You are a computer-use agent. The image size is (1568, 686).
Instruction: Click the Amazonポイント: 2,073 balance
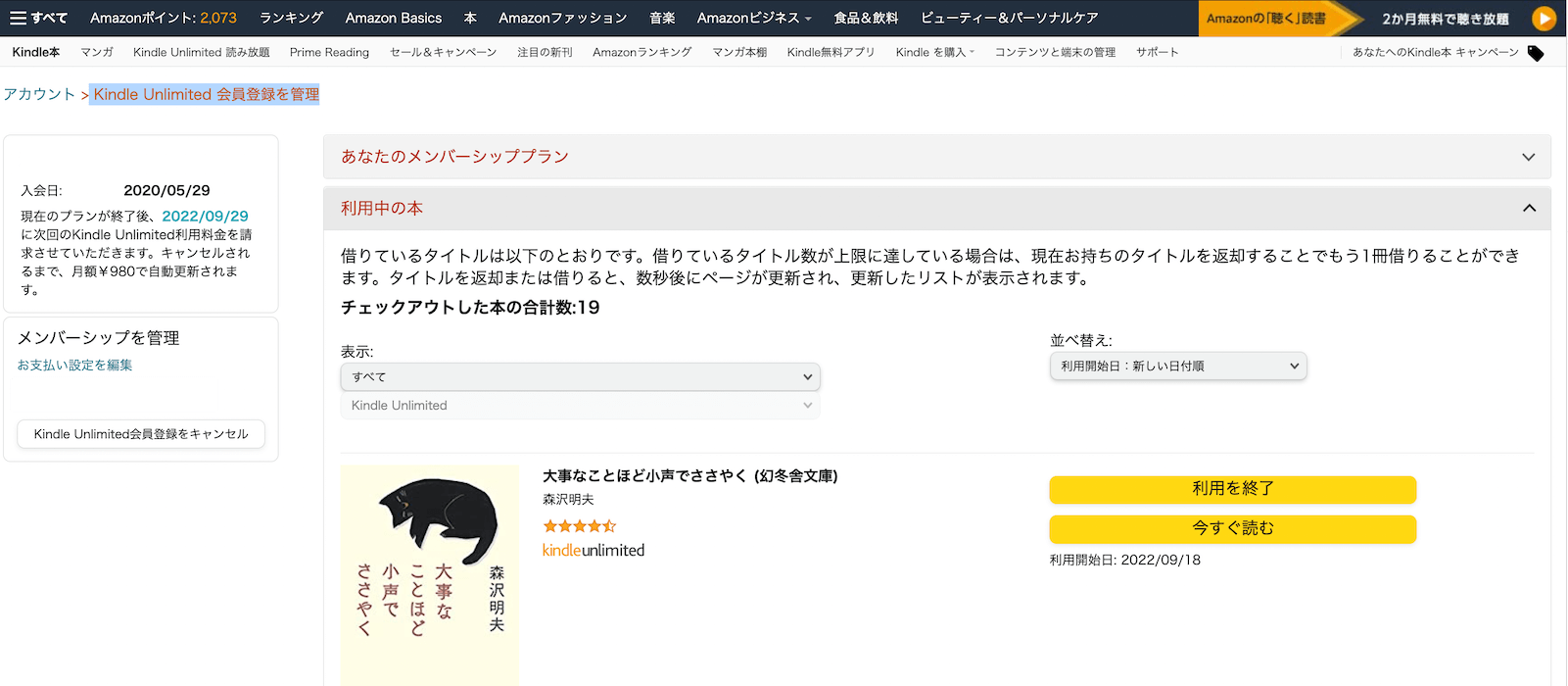[164, 18]
